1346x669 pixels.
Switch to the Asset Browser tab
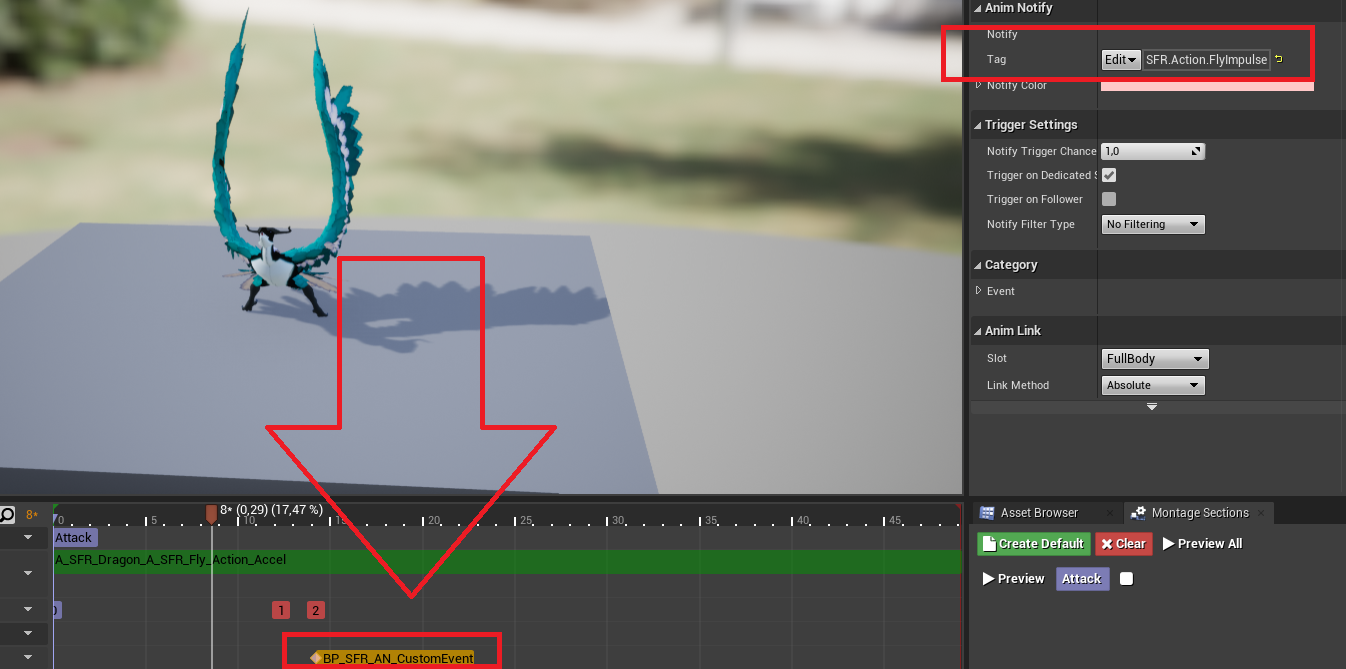1038,513
